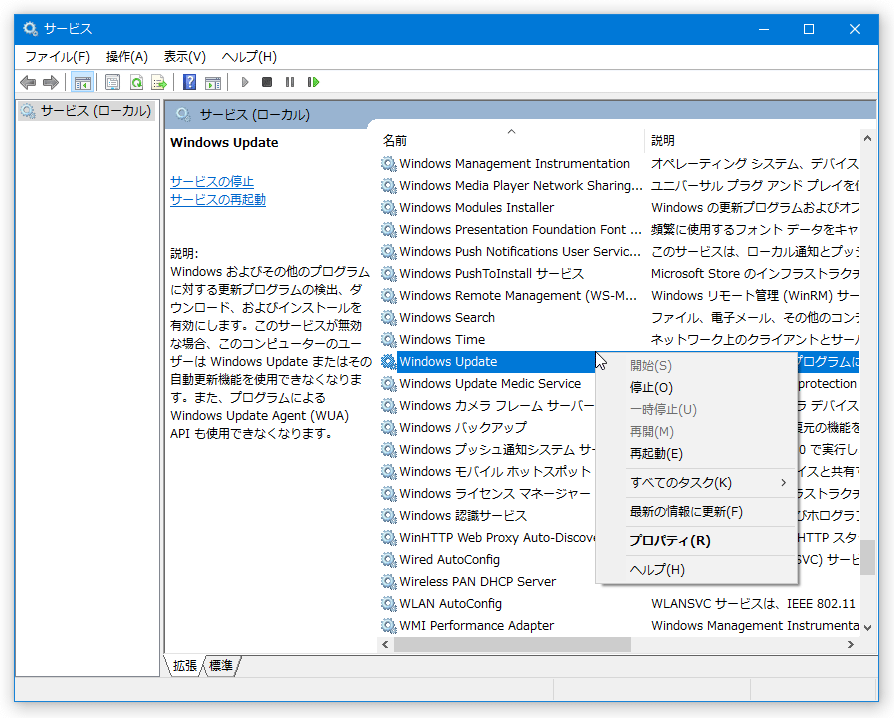Click the gear icon beside WLAN AutoConfig
This screenshot has height=718, width=894.
389,604
